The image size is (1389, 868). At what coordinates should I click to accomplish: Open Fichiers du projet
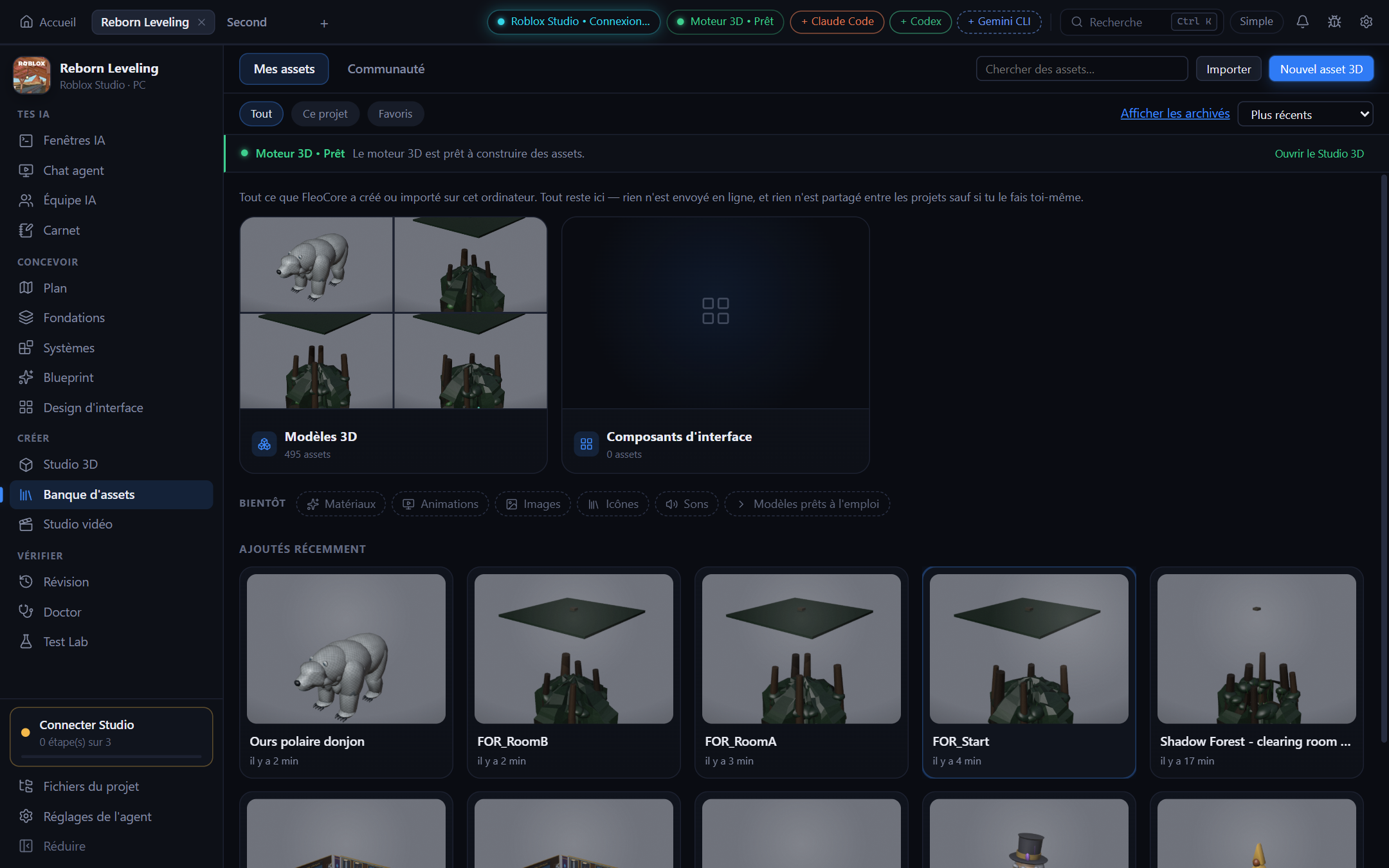111,786
